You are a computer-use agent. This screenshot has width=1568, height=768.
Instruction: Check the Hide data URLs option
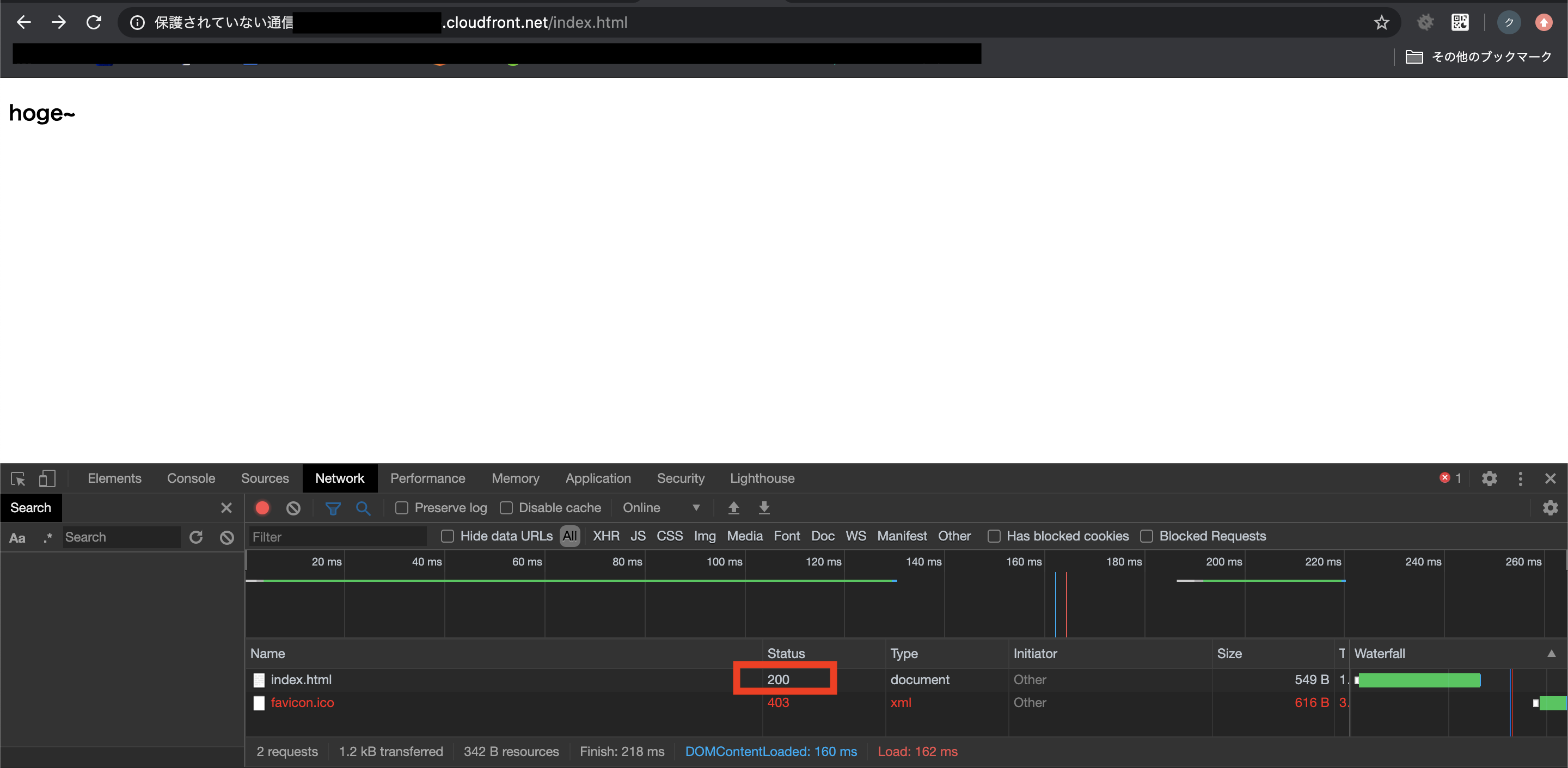(448, 536)
